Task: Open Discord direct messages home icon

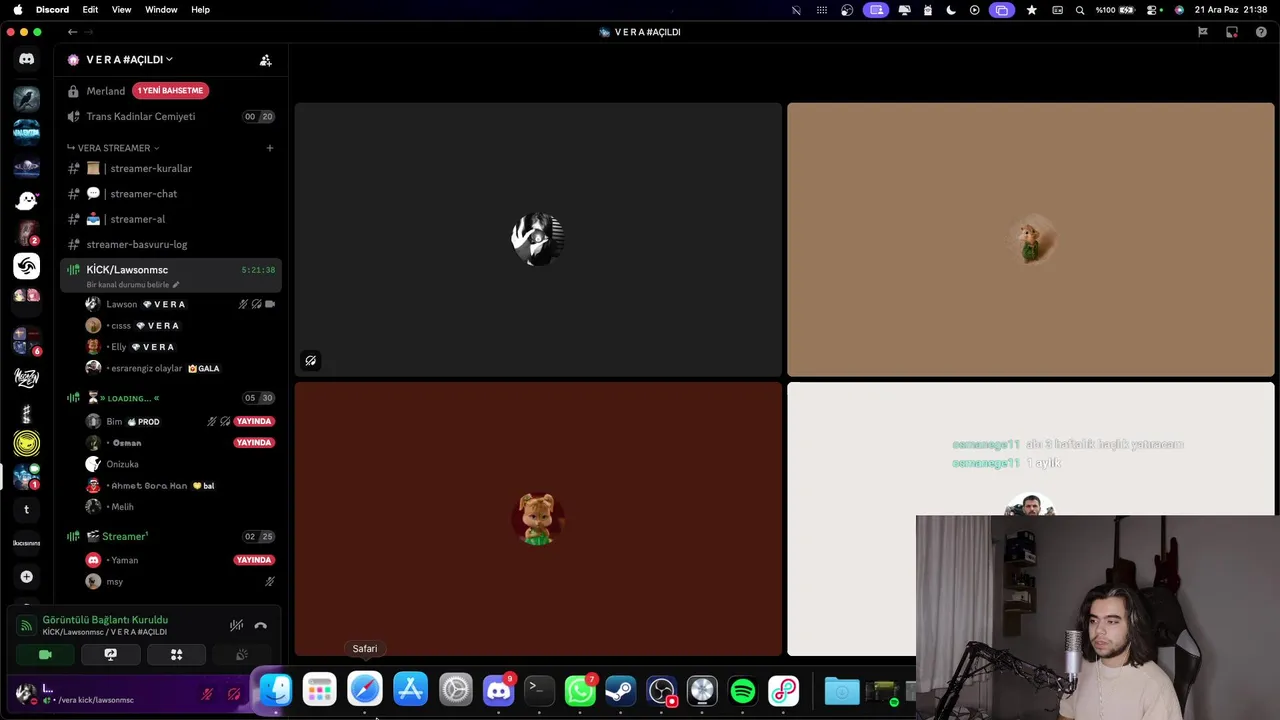Action: [x=27, y=59]
